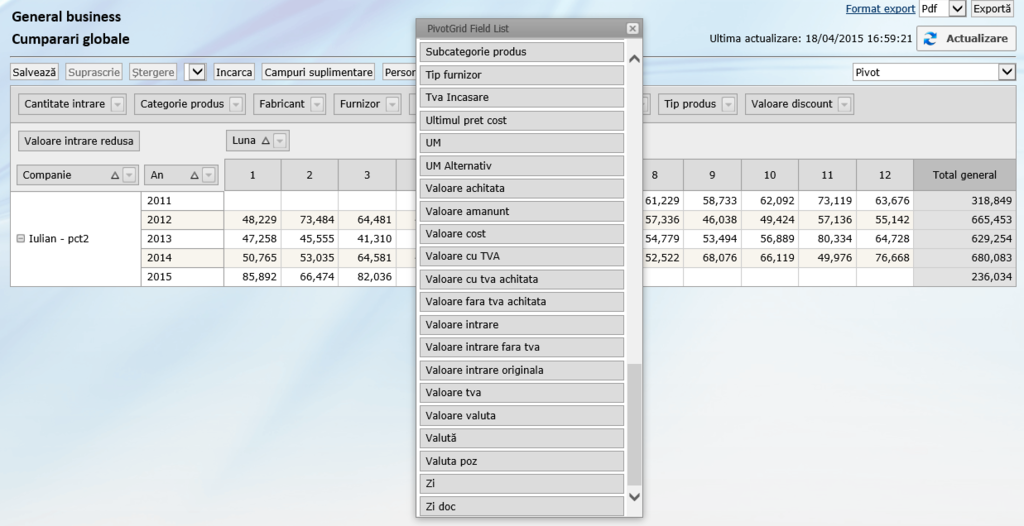Open the An field filter icon
The height and width of the screenshot is (526, 1024).
tap(209, 175)
